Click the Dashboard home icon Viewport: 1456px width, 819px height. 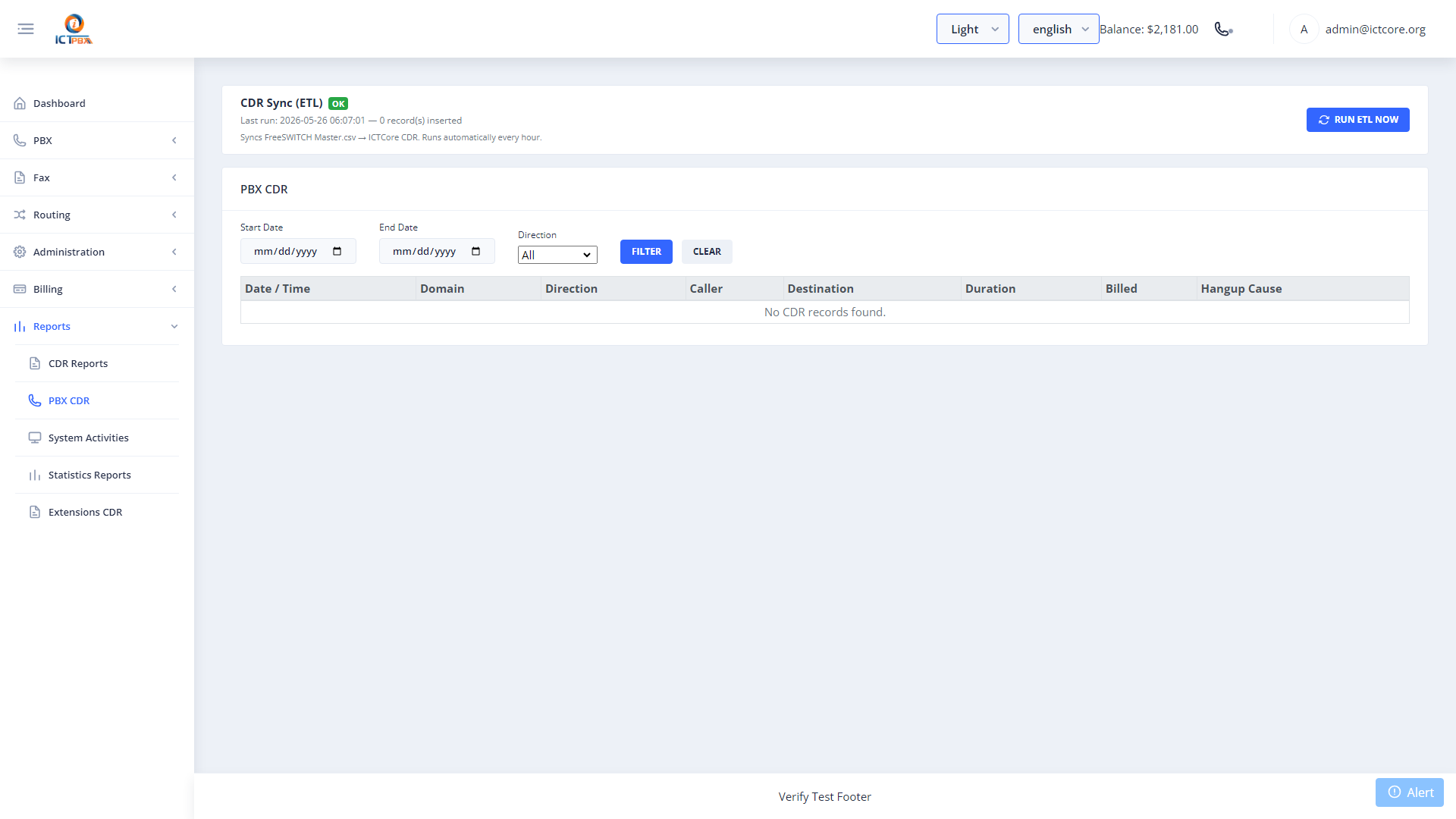[20, 103]
